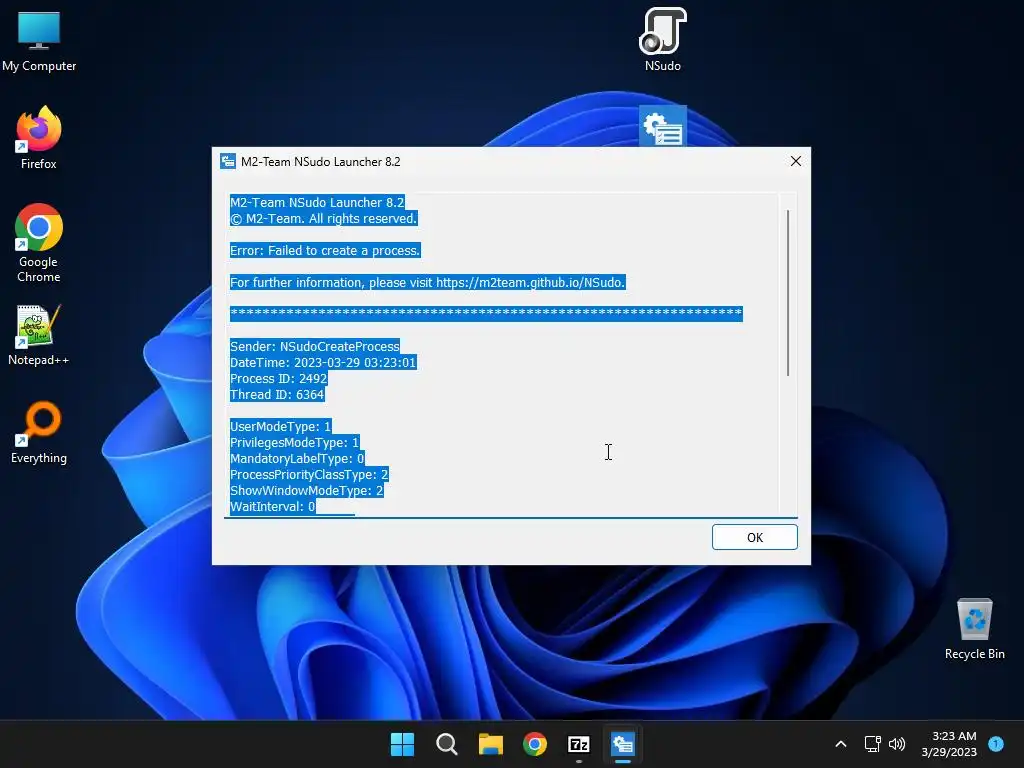Screen dimensions: 1024x768
Task: Click the 'Error: Failed to create a process.' line
Action: click(x=325, y=250)
